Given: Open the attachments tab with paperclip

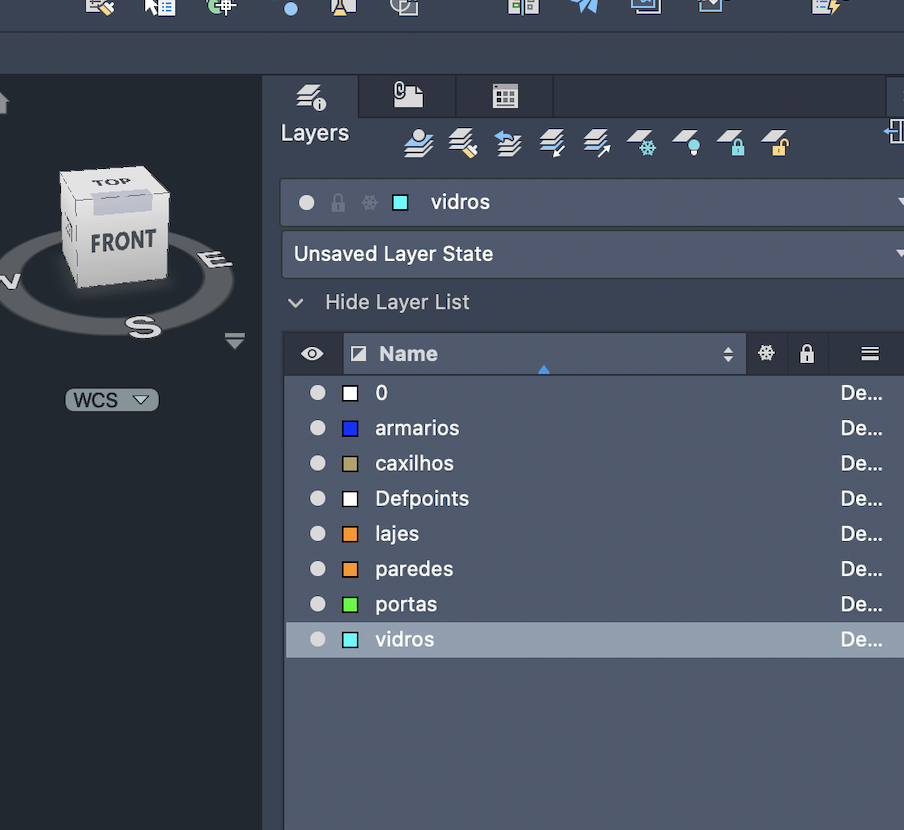Looking at the screenshot, I should point(407,97).
